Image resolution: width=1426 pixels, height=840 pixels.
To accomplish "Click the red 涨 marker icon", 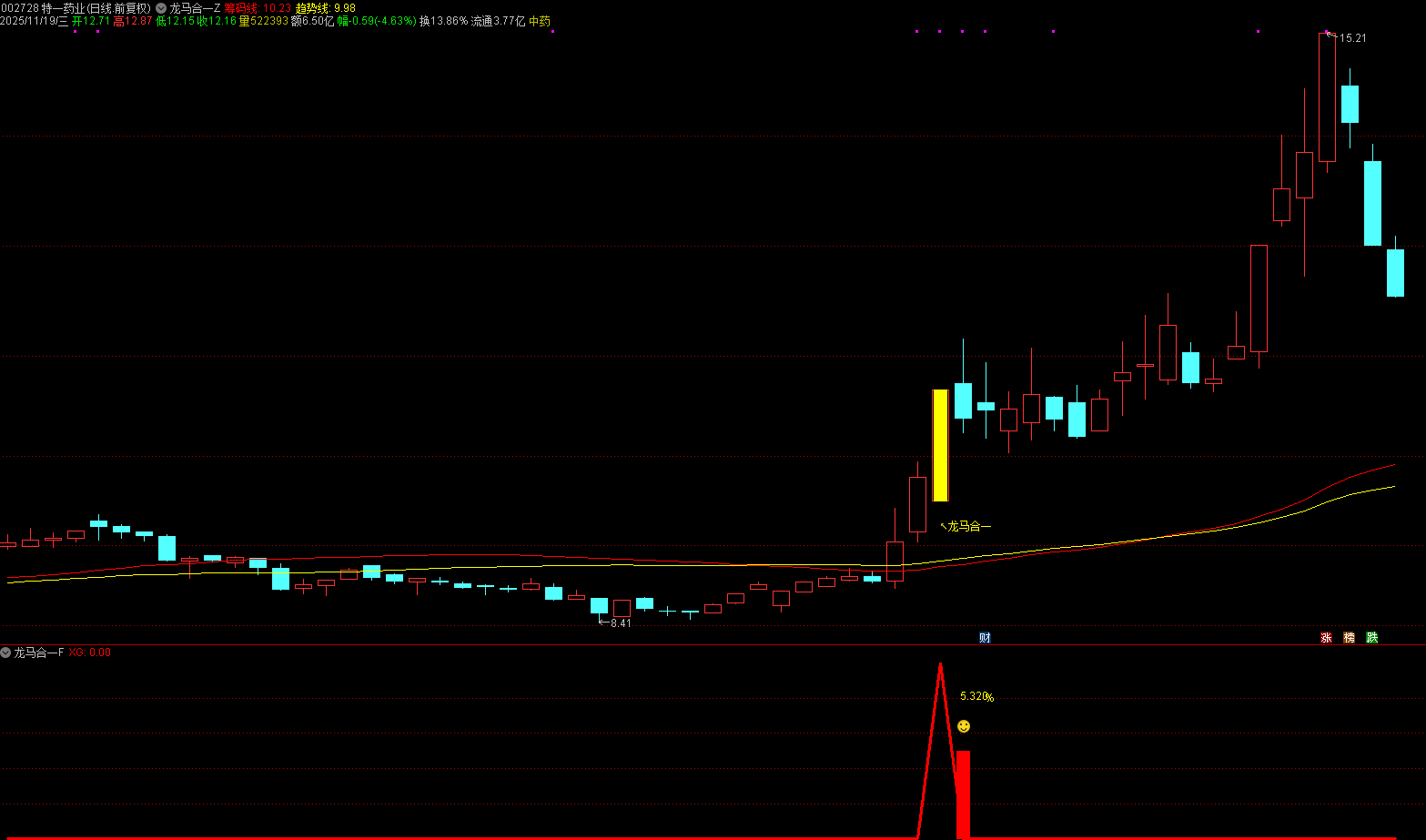I will (x=1326, y=637).
